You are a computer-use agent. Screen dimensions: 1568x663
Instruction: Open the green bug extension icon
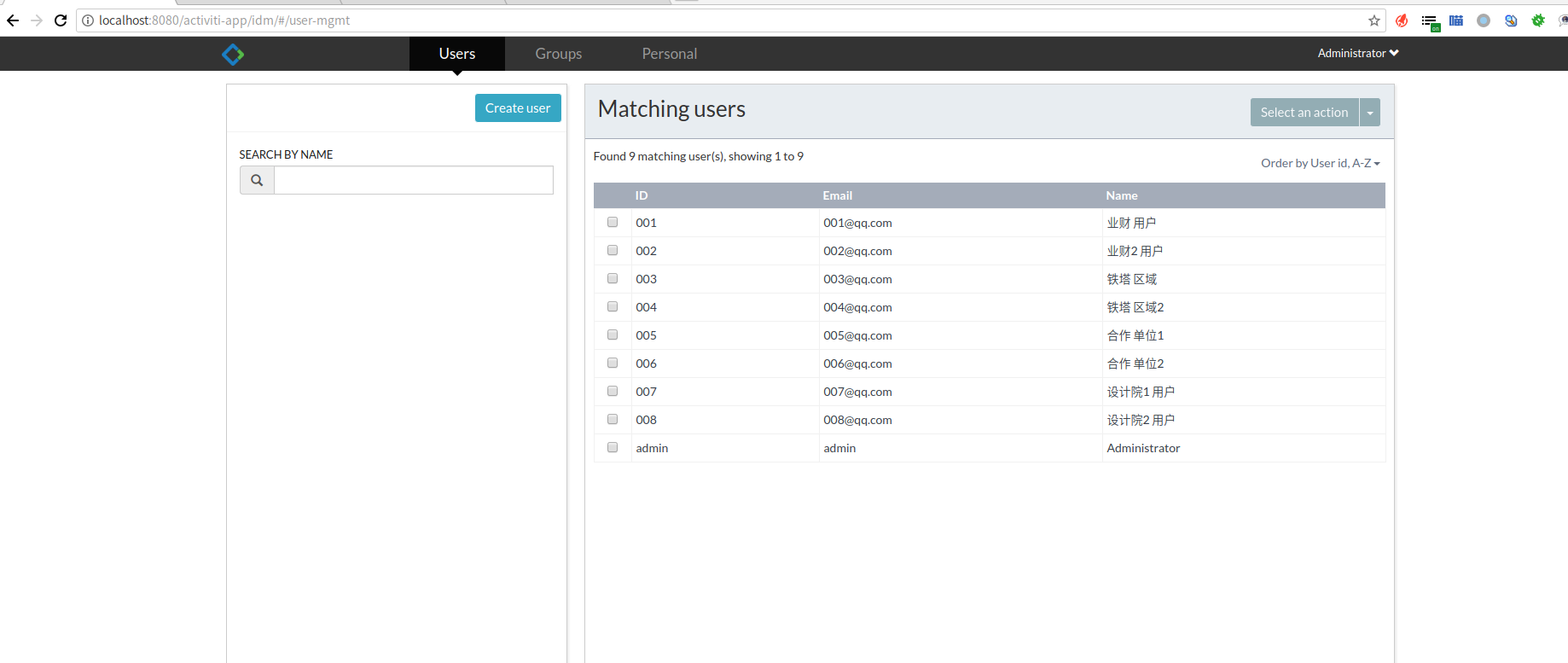point(1538,20)
